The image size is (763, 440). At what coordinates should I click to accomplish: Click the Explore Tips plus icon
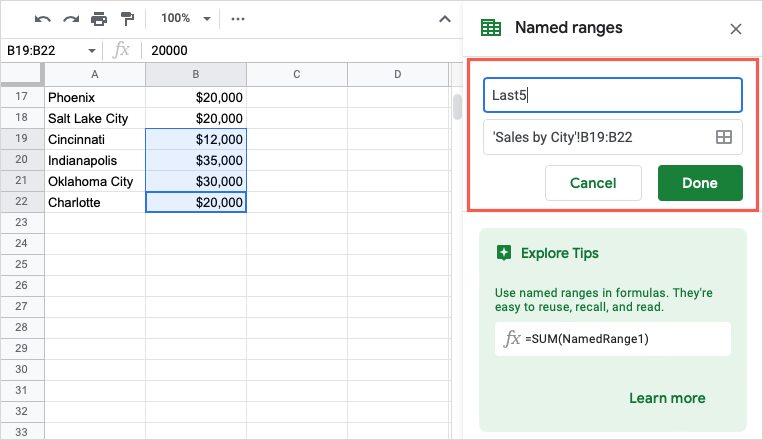point(504,253)
